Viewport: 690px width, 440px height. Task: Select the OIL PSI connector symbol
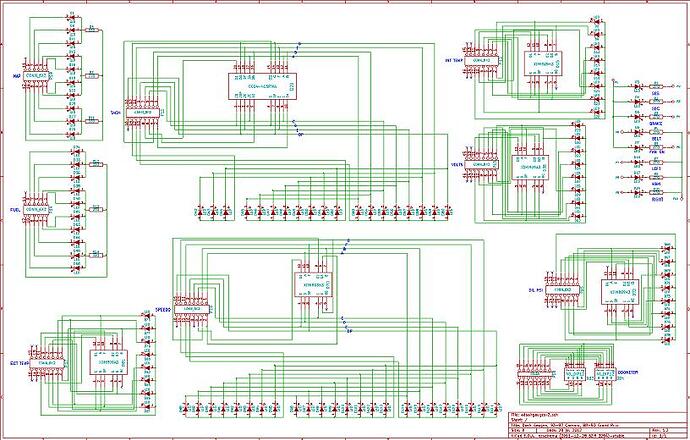(x=563, y=290)
